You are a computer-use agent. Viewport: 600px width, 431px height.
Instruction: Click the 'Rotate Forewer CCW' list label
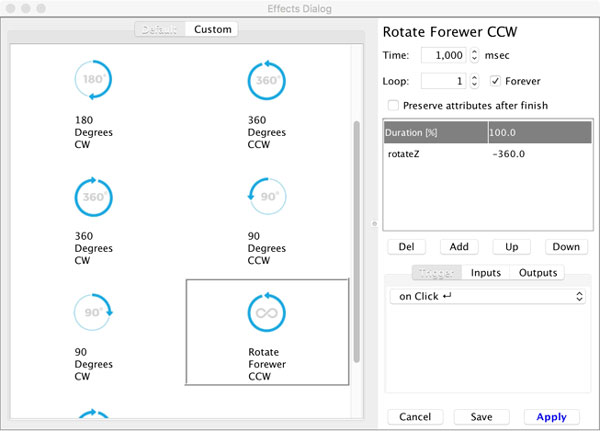(267, 364)
